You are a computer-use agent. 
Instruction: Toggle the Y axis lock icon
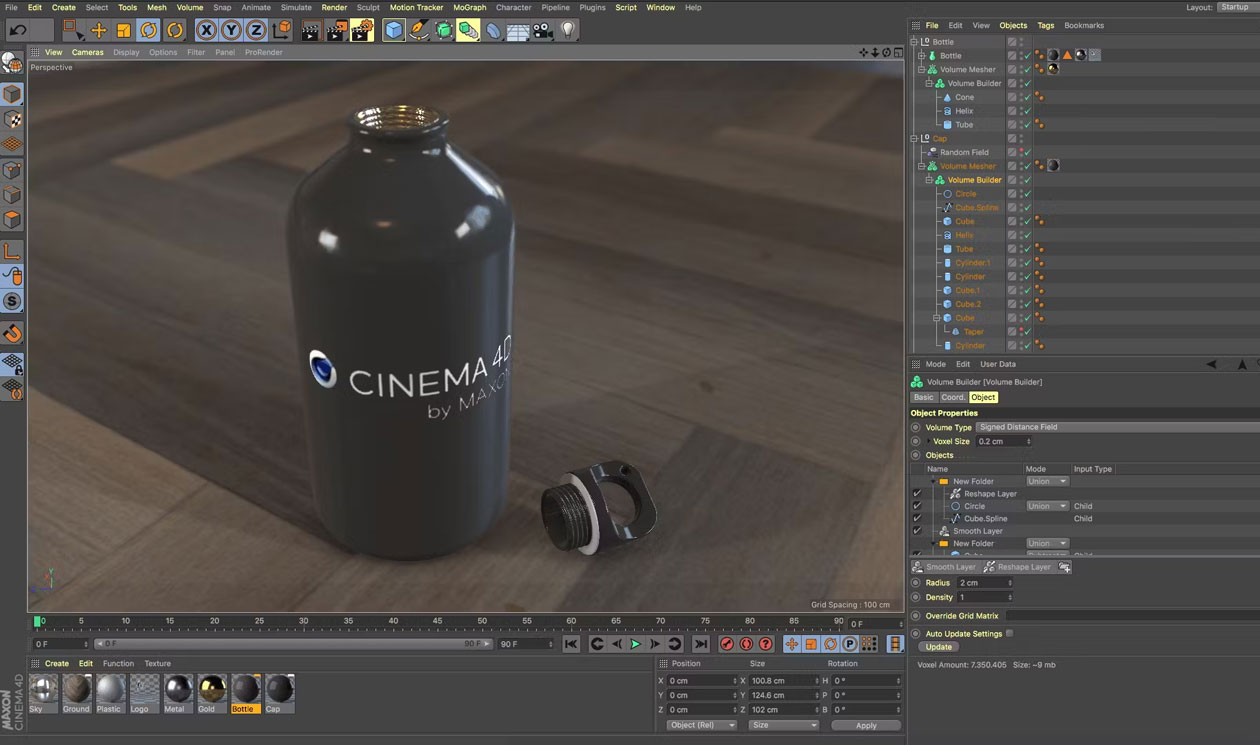pyautogui.click(x=231, y=30)
